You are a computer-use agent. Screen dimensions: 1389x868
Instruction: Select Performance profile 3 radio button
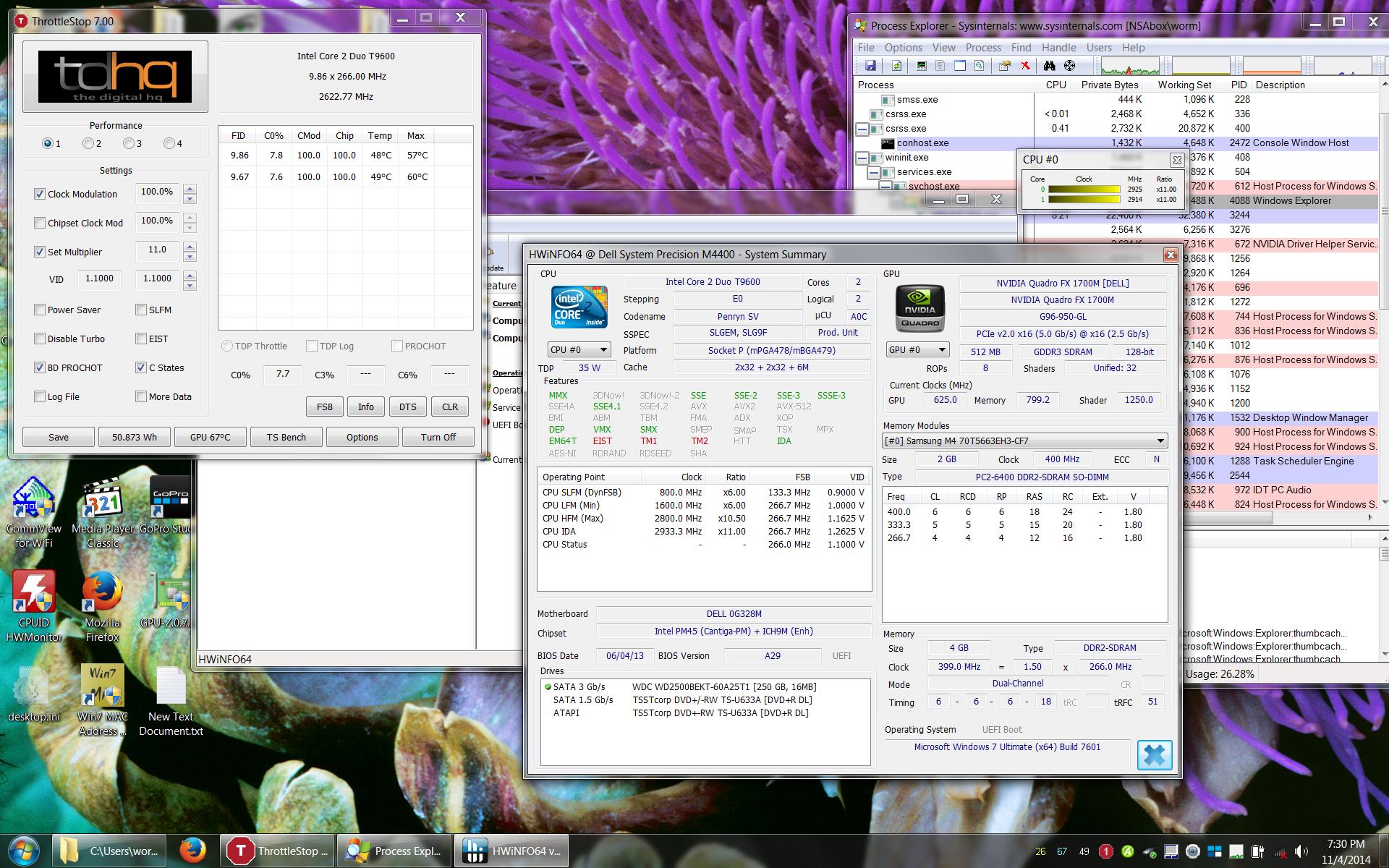[129, 143]
